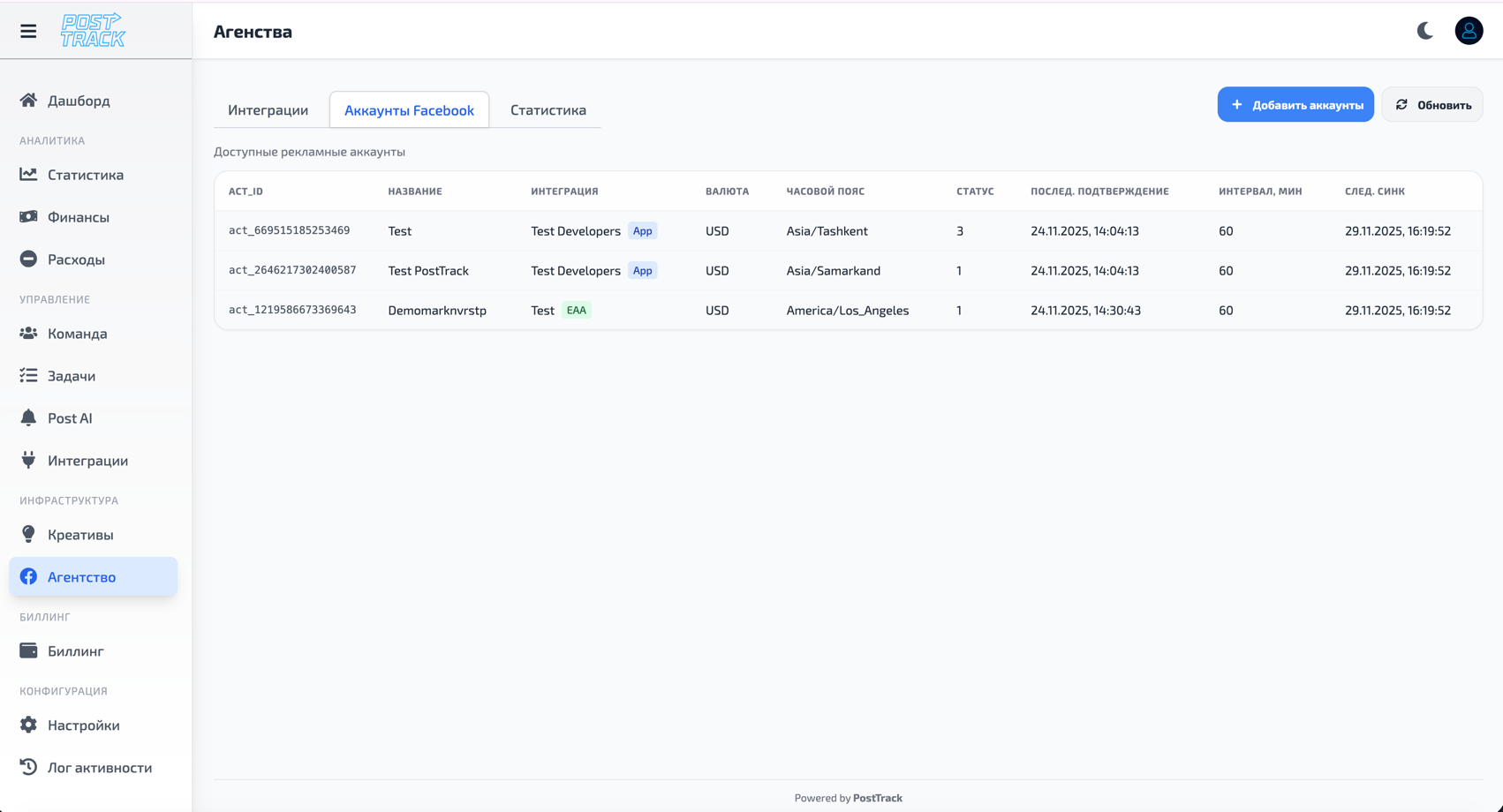Switch to the Интеграции tab
This screenshot has height=812, width=1503.
coord(268,110)
